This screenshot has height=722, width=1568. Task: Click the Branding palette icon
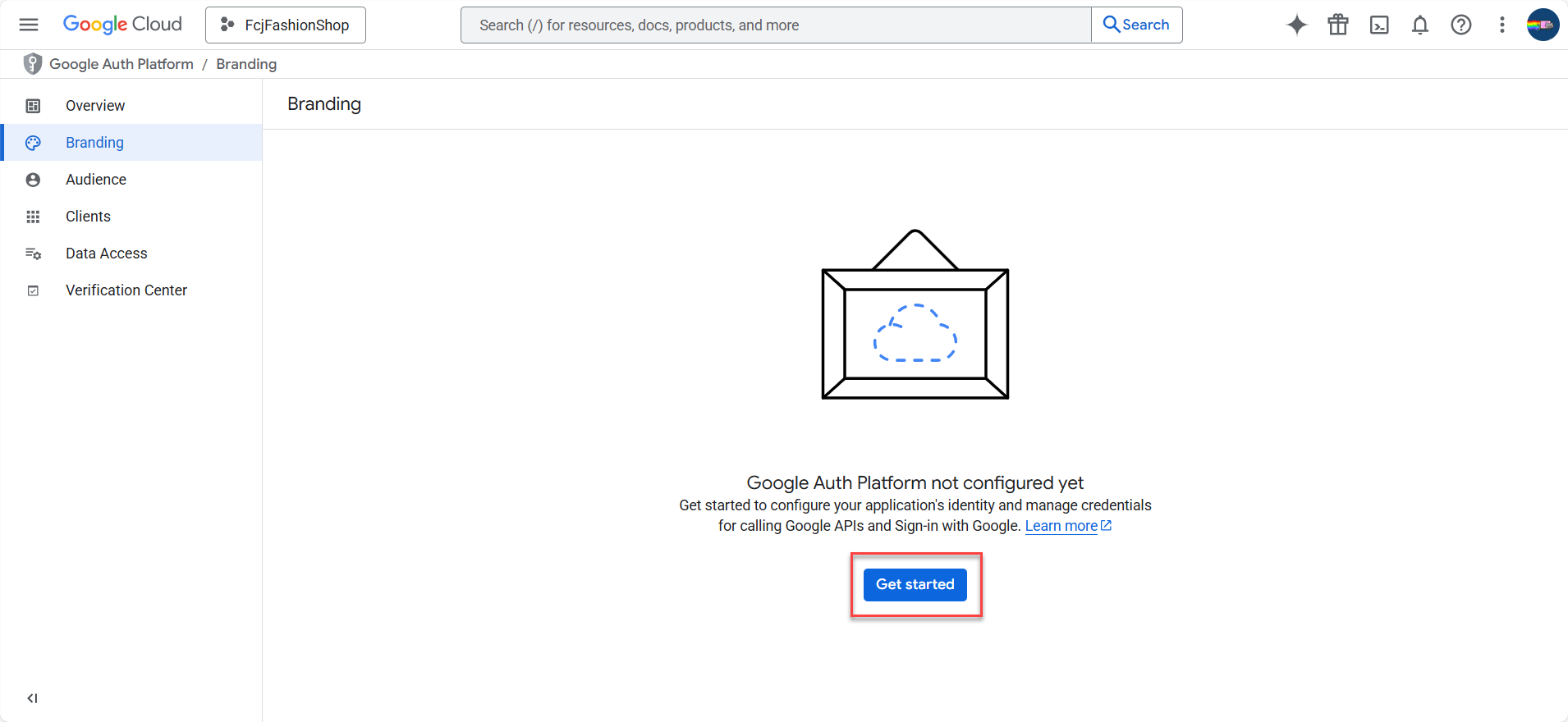pos(33,143)
